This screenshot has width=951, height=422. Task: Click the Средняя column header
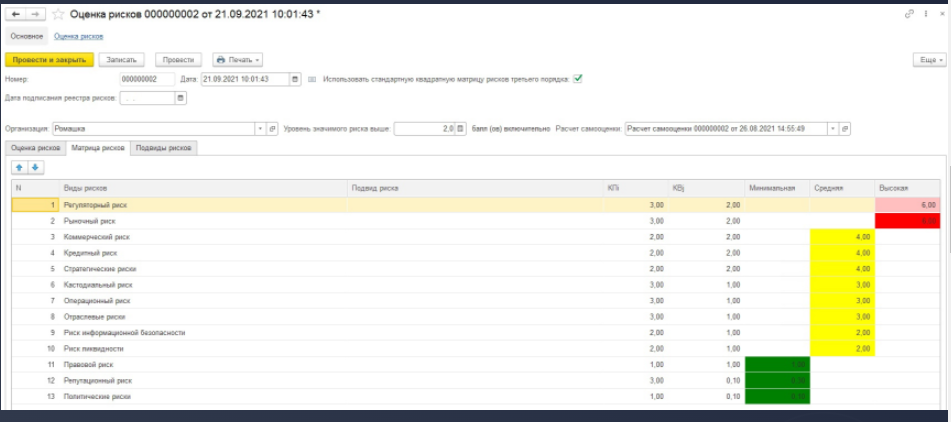[842, 189]
